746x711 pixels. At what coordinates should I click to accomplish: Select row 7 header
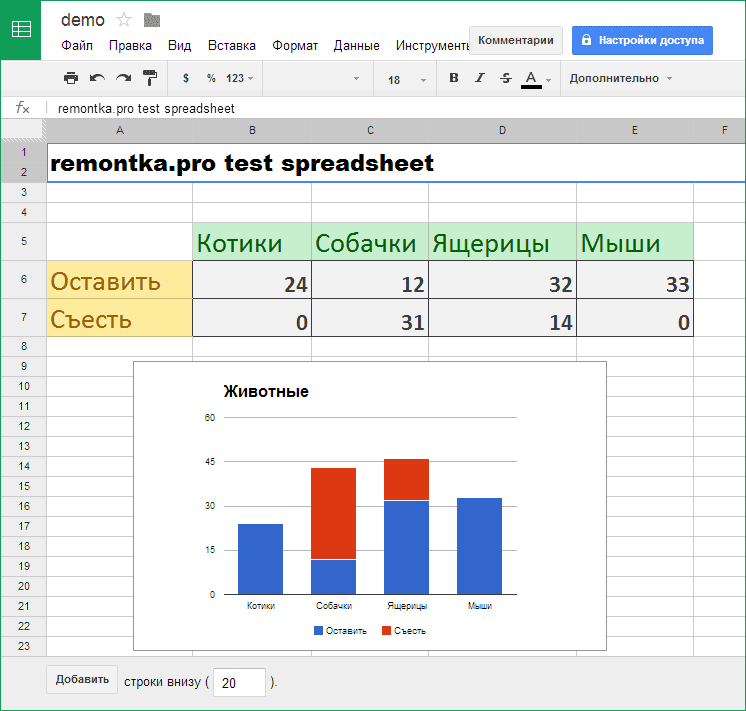click(x=24, y=317)
